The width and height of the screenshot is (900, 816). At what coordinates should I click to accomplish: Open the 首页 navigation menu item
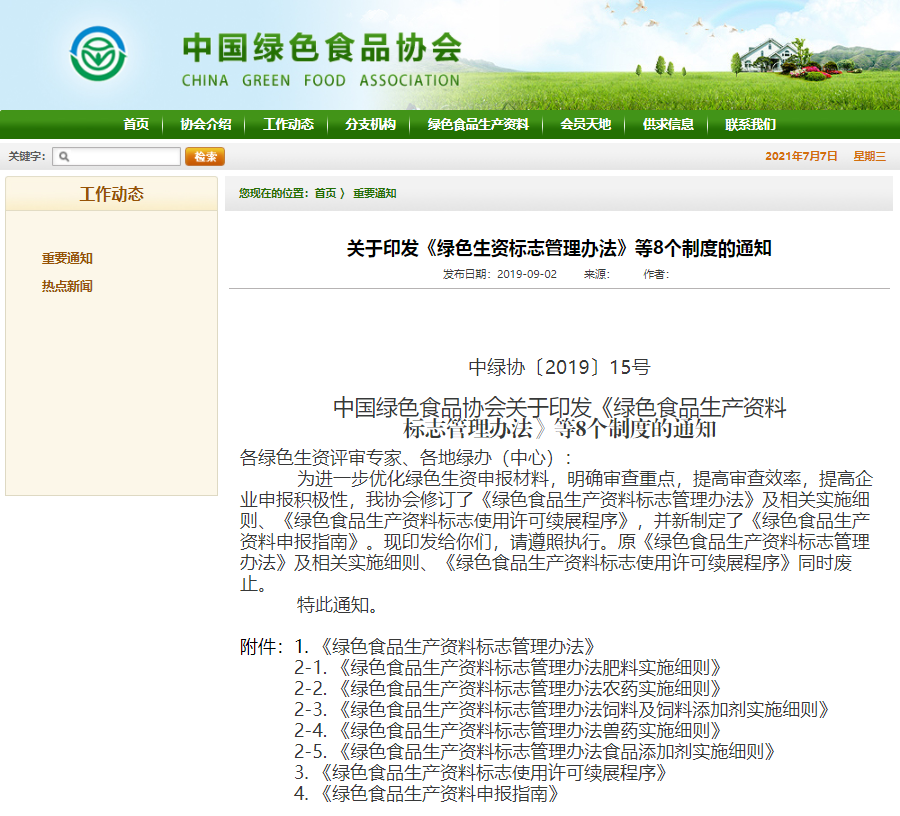click(x=136, y=125)
